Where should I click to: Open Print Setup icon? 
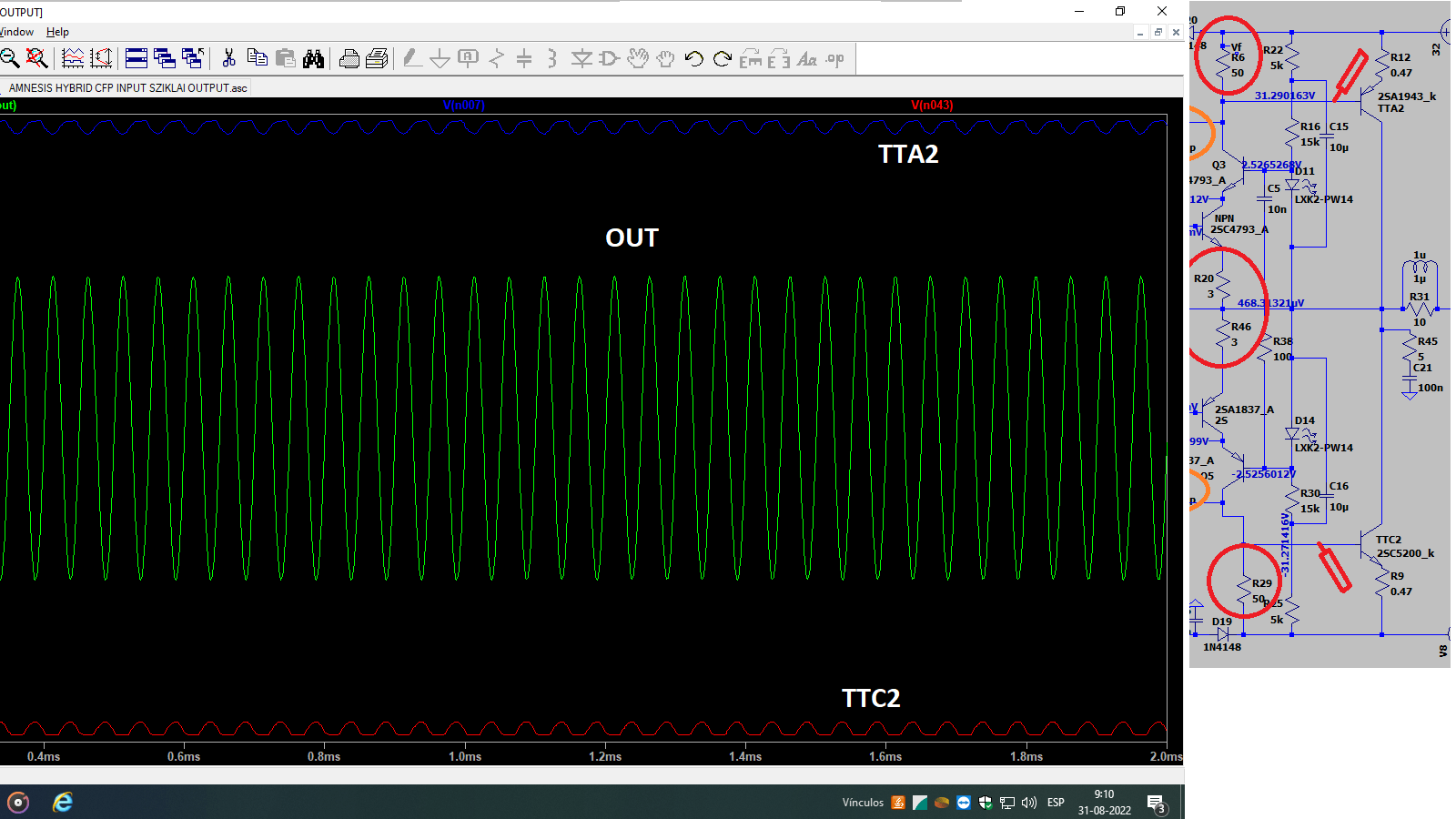point(349,59)
